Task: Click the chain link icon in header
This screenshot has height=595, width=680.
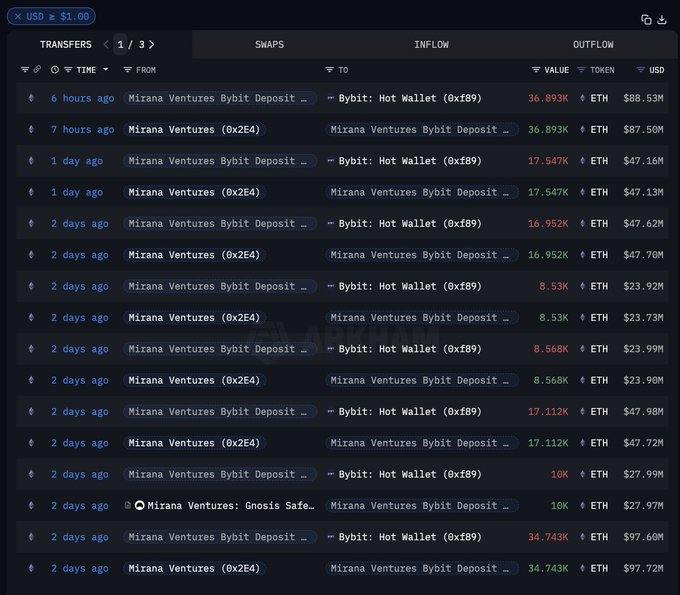Action: click(37, 69)
